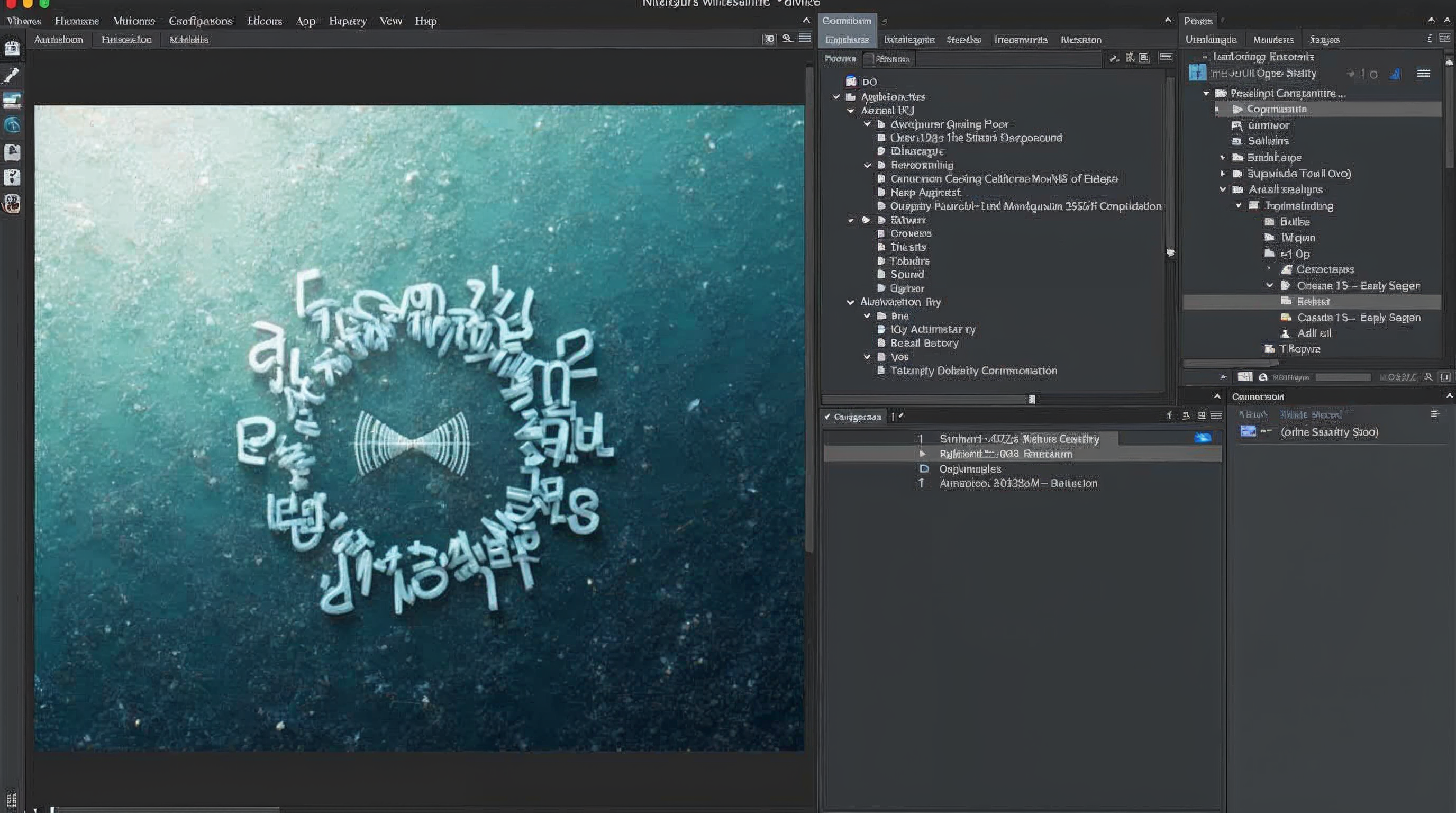
Task: Click the magnifier zoom icon above the canvas
Action: pyautogui.click(x=787, y=39)
